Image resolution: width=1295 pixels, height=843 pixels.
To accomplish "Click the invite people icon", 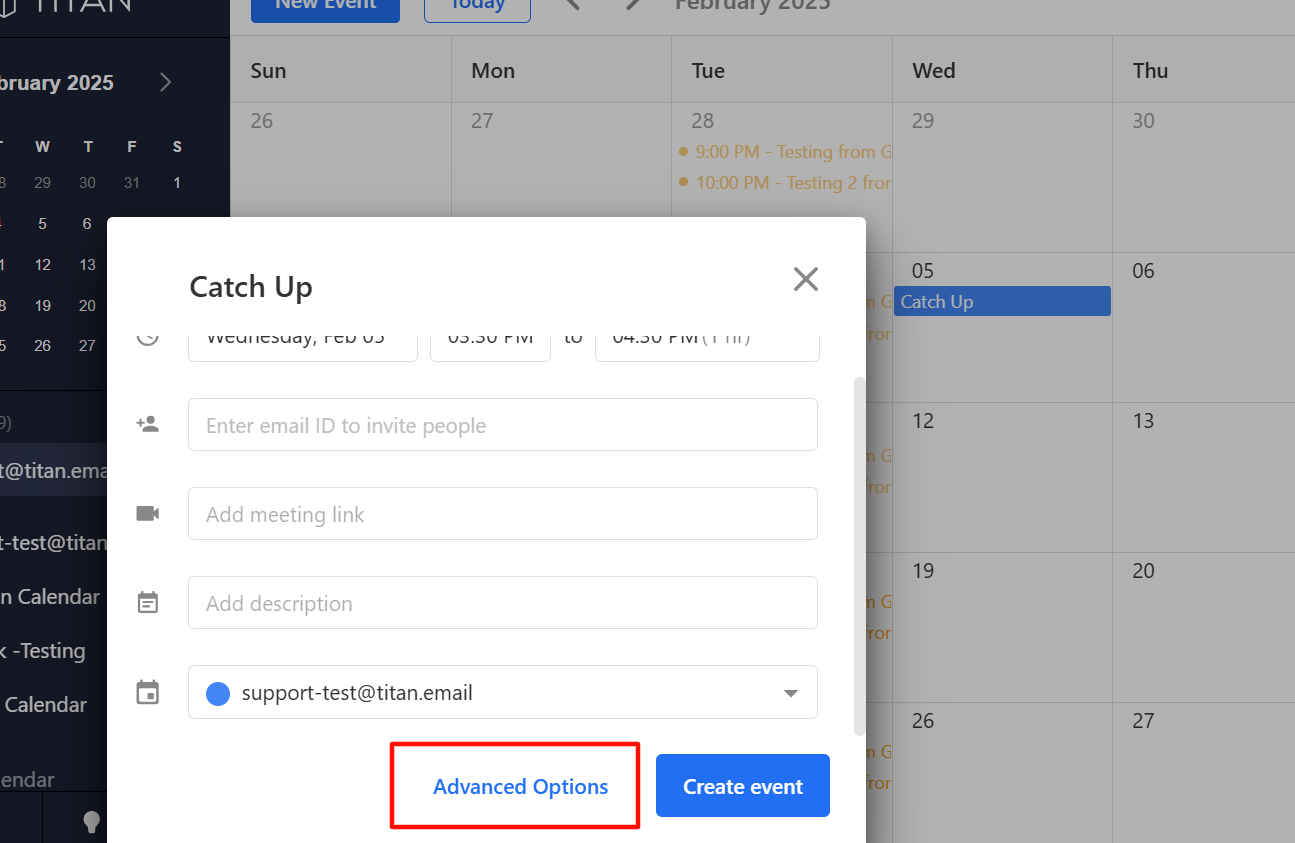I will pyautogui.click(x=148, y=424).
